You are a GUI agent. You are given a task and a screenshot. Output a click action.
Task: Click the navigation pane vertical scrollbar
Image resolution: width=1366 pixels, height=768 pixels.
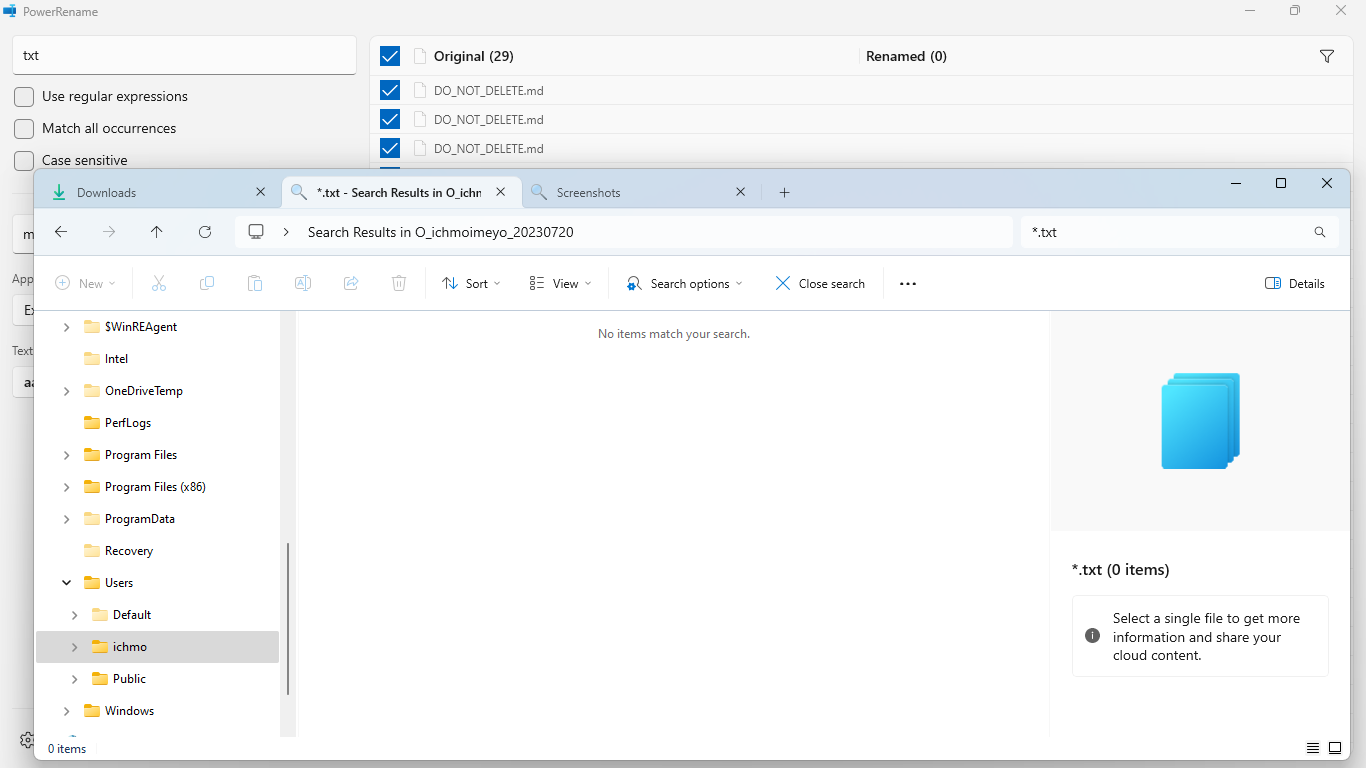tap(288, 618)
